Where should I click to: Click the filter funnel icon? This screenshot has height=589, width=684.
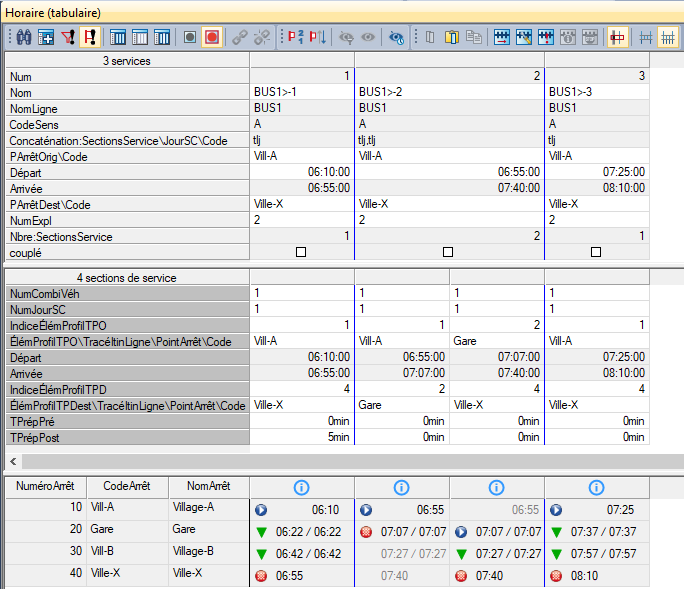pyautogui.click(x=68, y=37)
